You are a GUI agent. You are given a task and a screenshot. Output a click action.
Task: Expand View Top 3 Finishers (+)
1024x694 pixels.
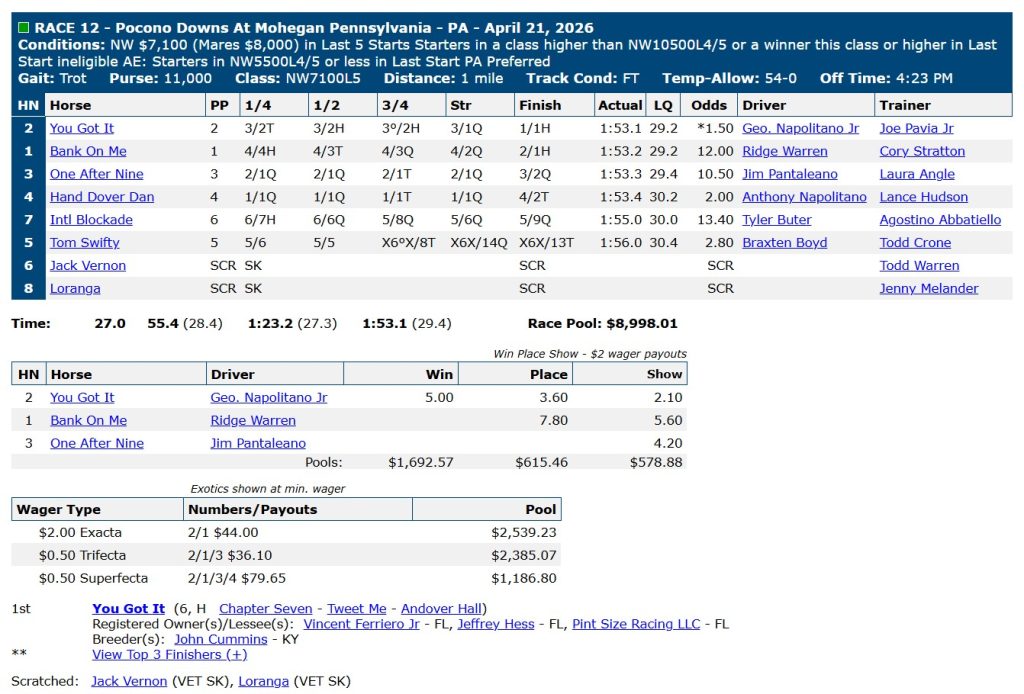tap(169, 654)
